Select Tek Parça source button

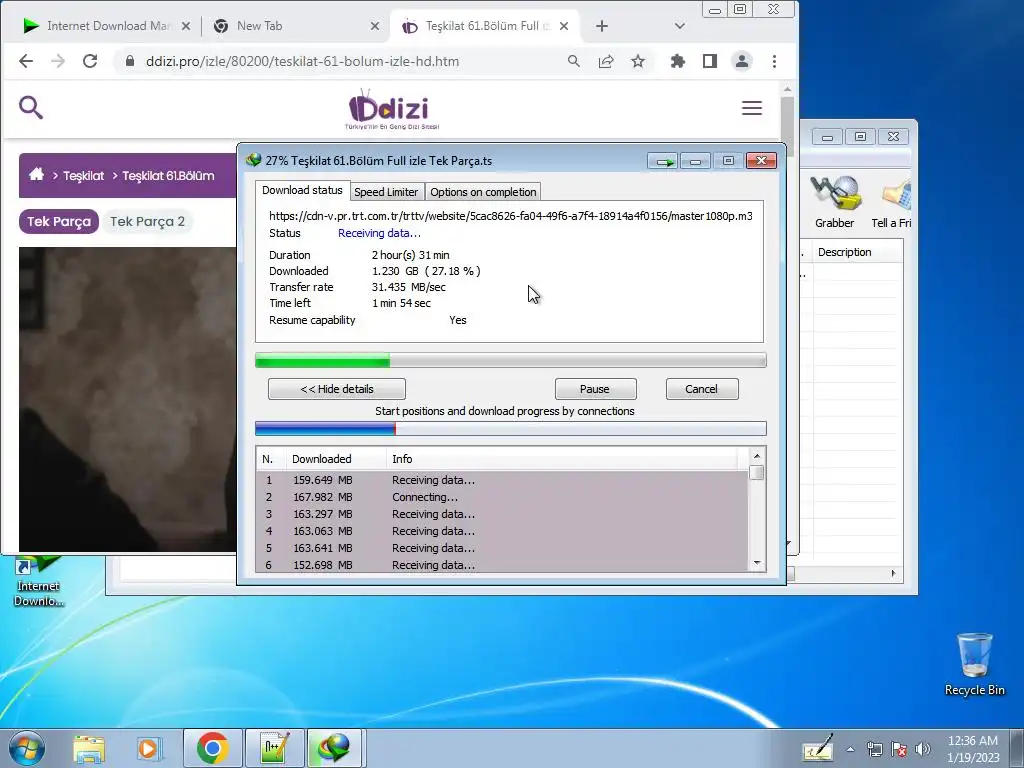59,221
